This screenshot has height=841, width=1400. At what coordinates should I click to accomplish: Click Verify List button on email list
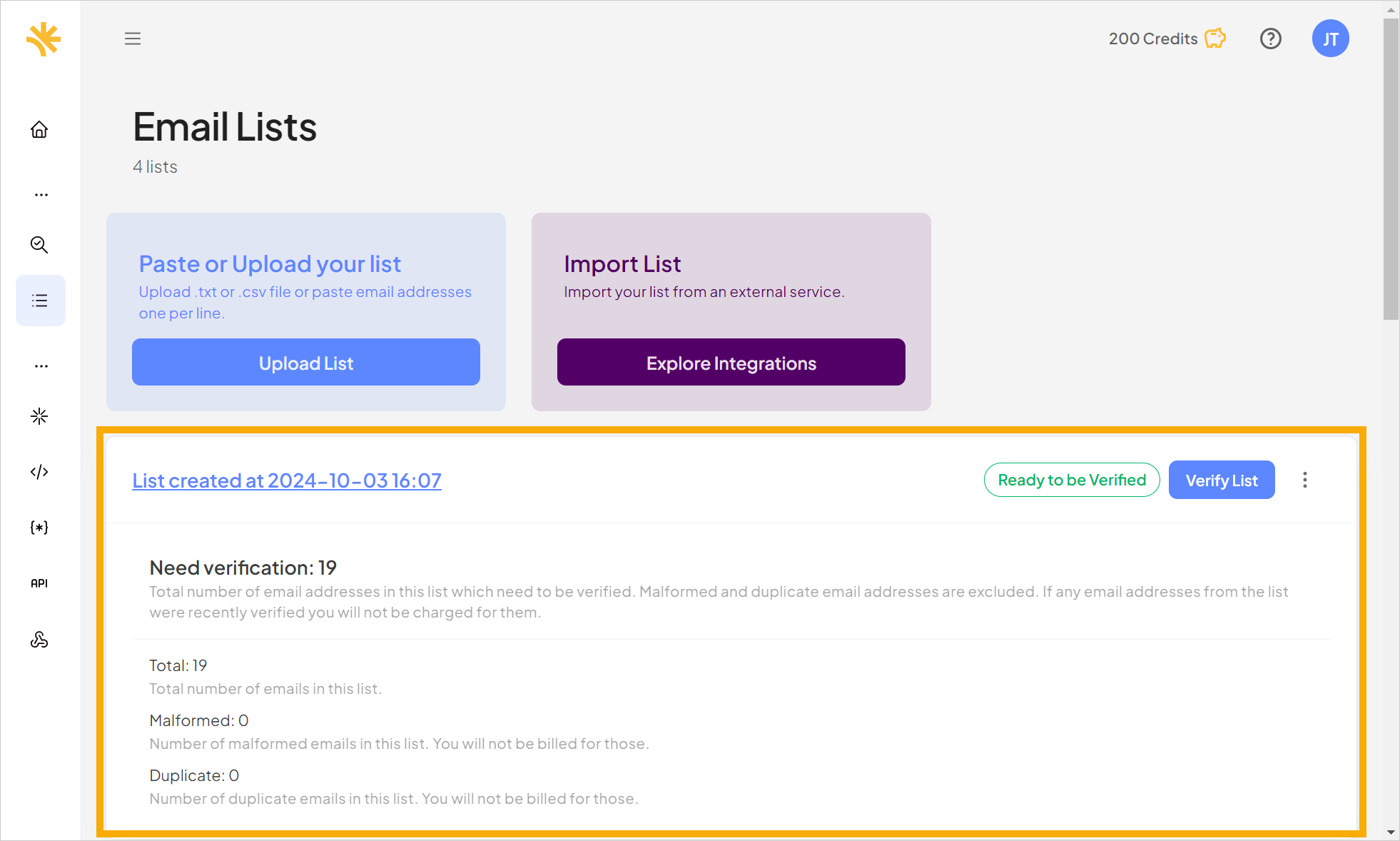1221,479
